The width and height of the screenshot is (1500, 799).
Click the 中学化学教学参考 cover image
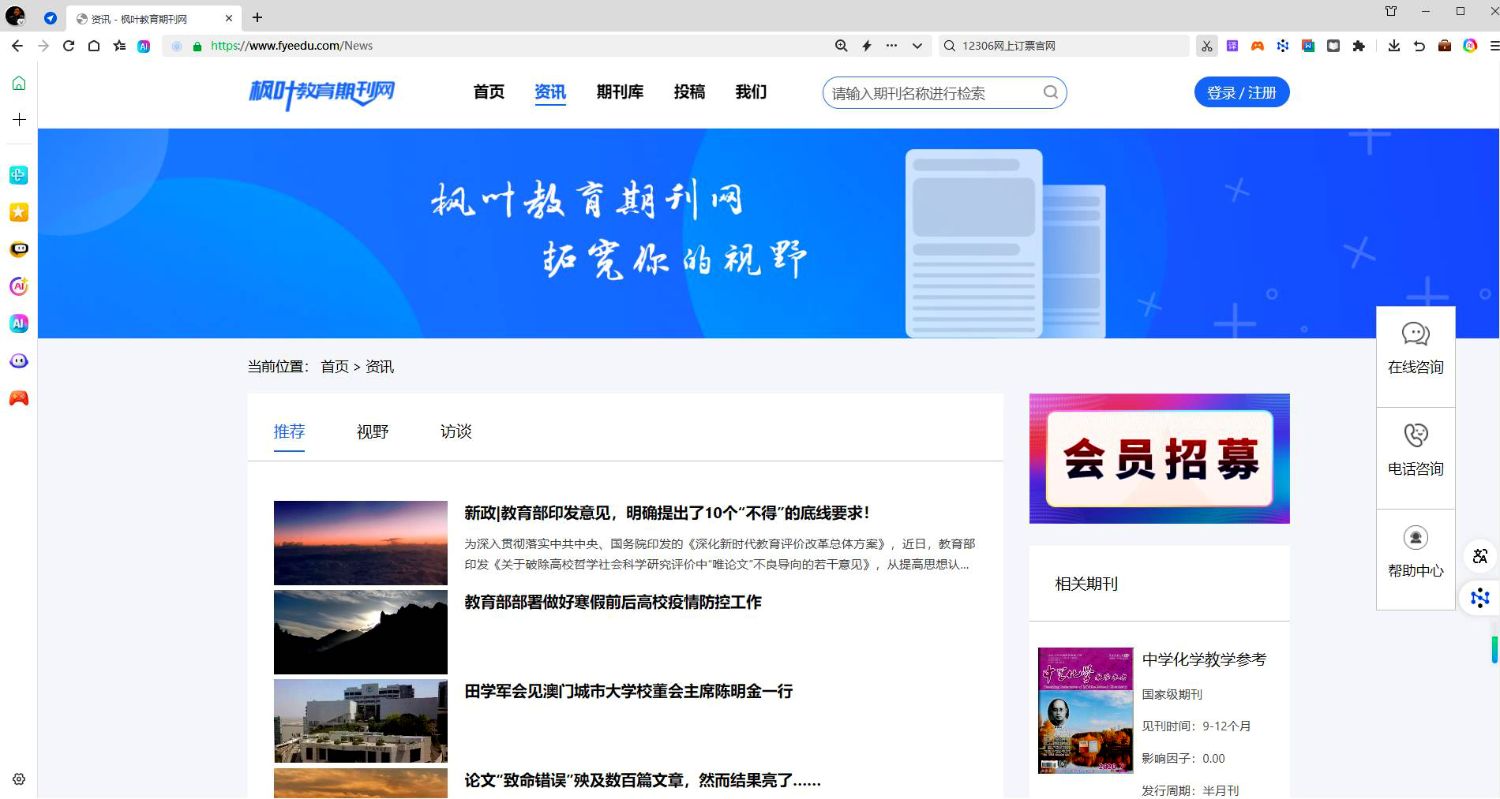1085,710
